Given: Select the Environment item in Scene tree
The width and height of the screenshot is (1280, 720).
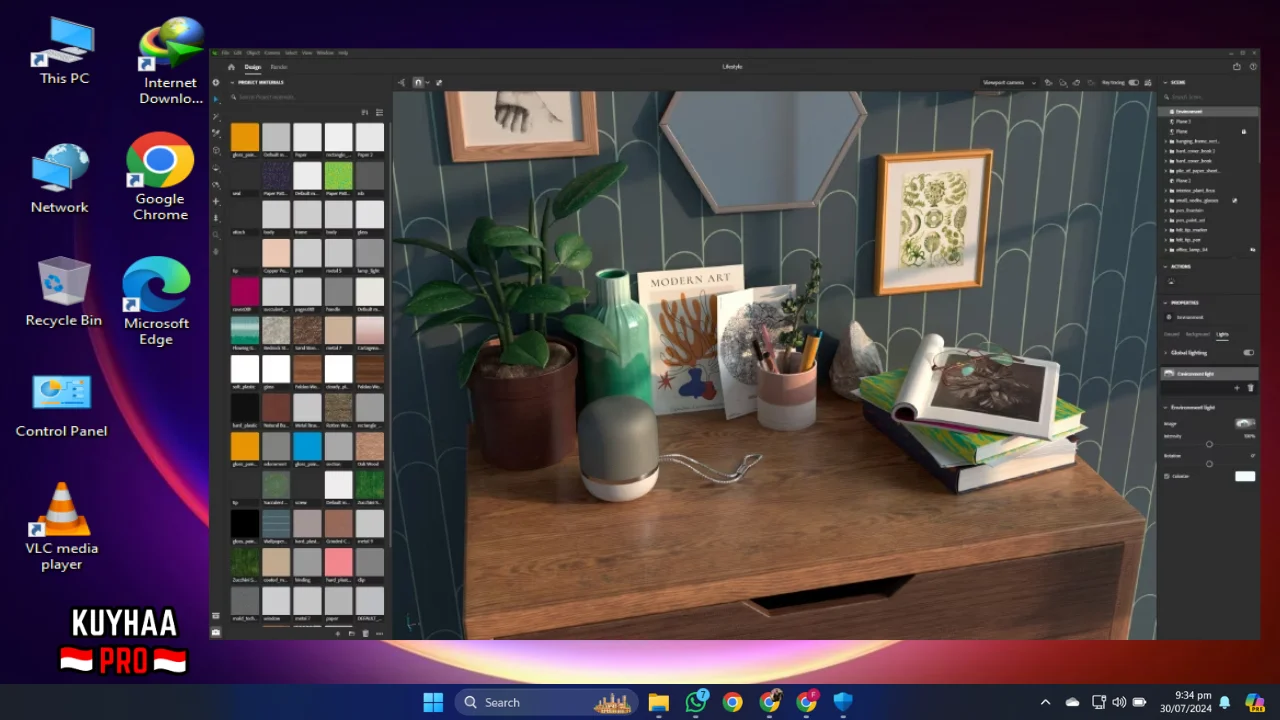Looking at the screenshot, I should 1208,111.
